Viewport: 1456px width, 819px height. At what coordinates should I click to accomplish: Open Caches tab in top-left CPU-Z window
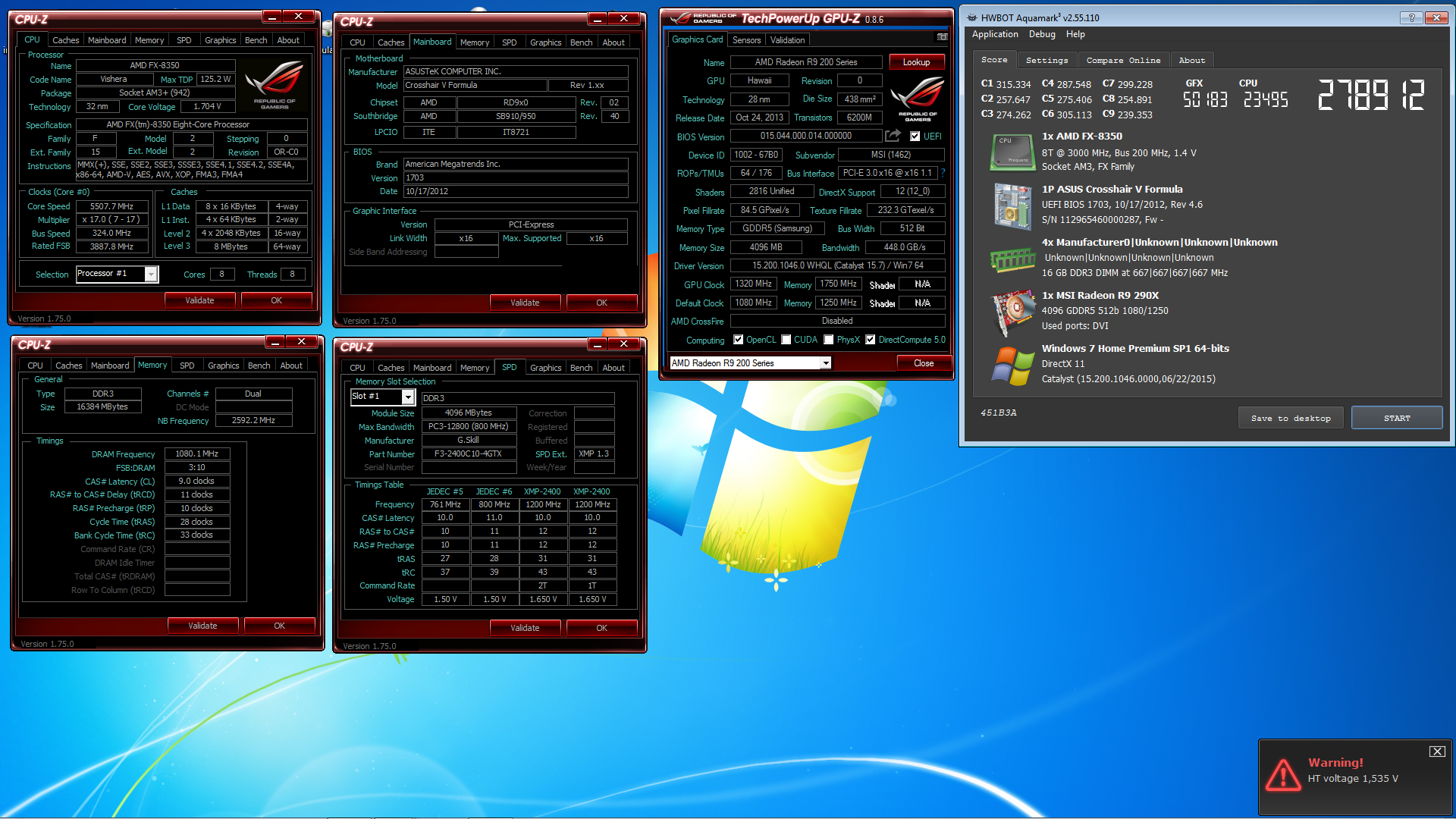click(x=65, y=40)
